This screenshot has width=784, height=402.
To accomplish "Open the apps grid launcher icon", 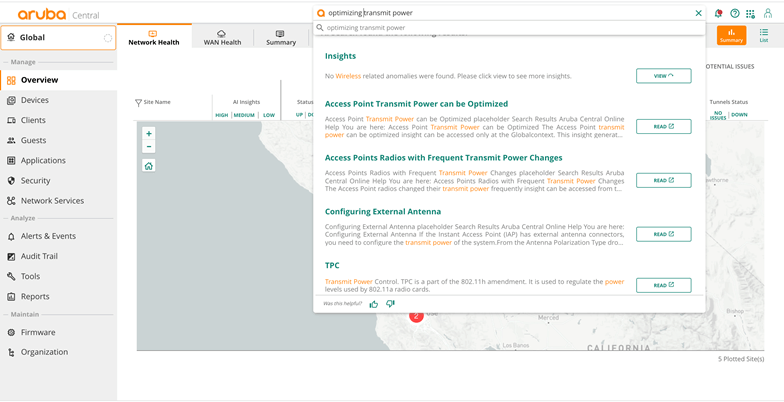I will [x=751, y=13].
